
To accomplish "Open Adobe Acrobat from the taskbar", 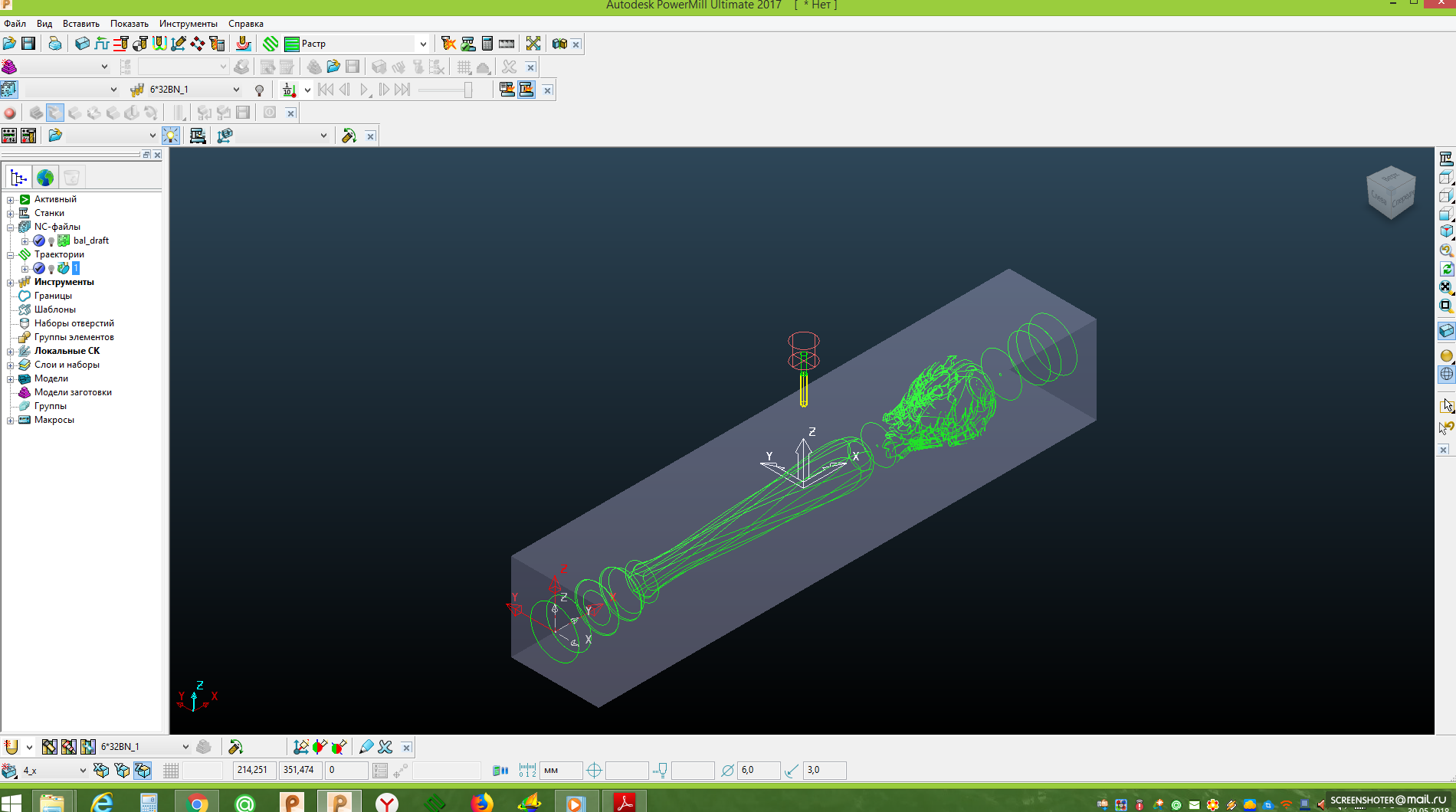I will pyautogui.click(x=625, y=802).
